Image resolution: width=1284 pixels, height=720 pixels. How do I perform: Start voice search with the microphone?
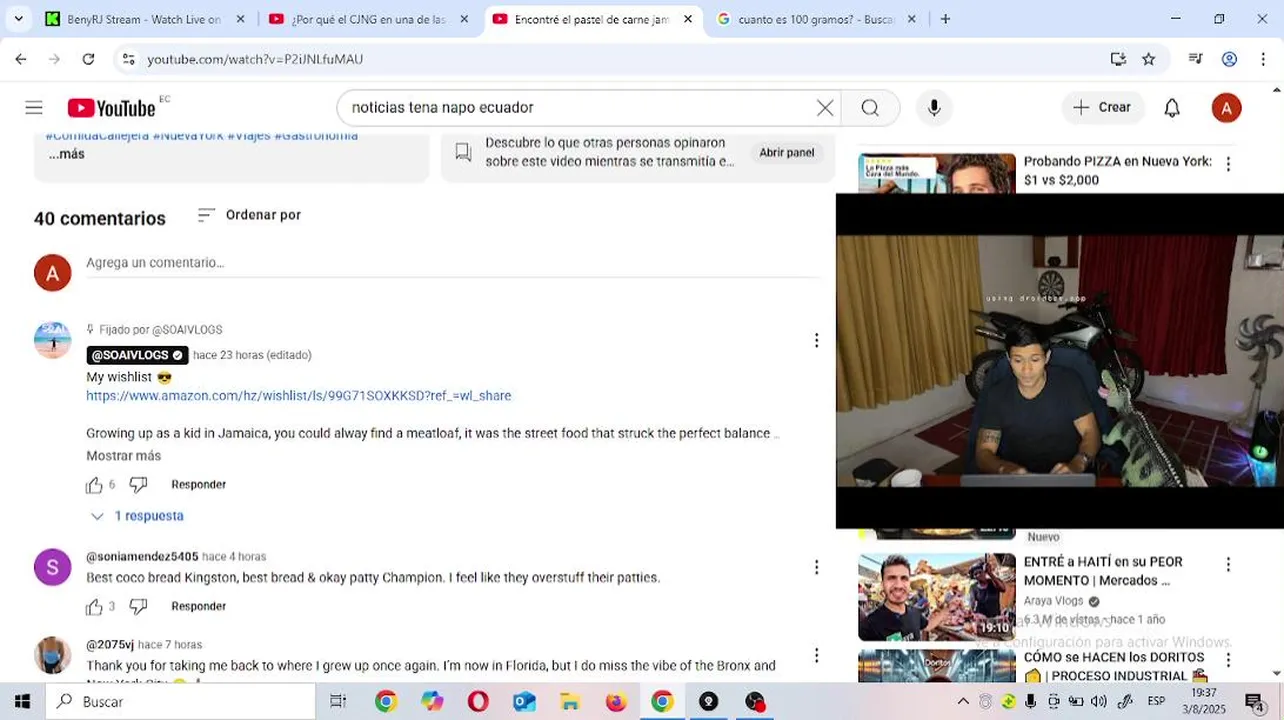pyautogui.click(x=934, y=108)
